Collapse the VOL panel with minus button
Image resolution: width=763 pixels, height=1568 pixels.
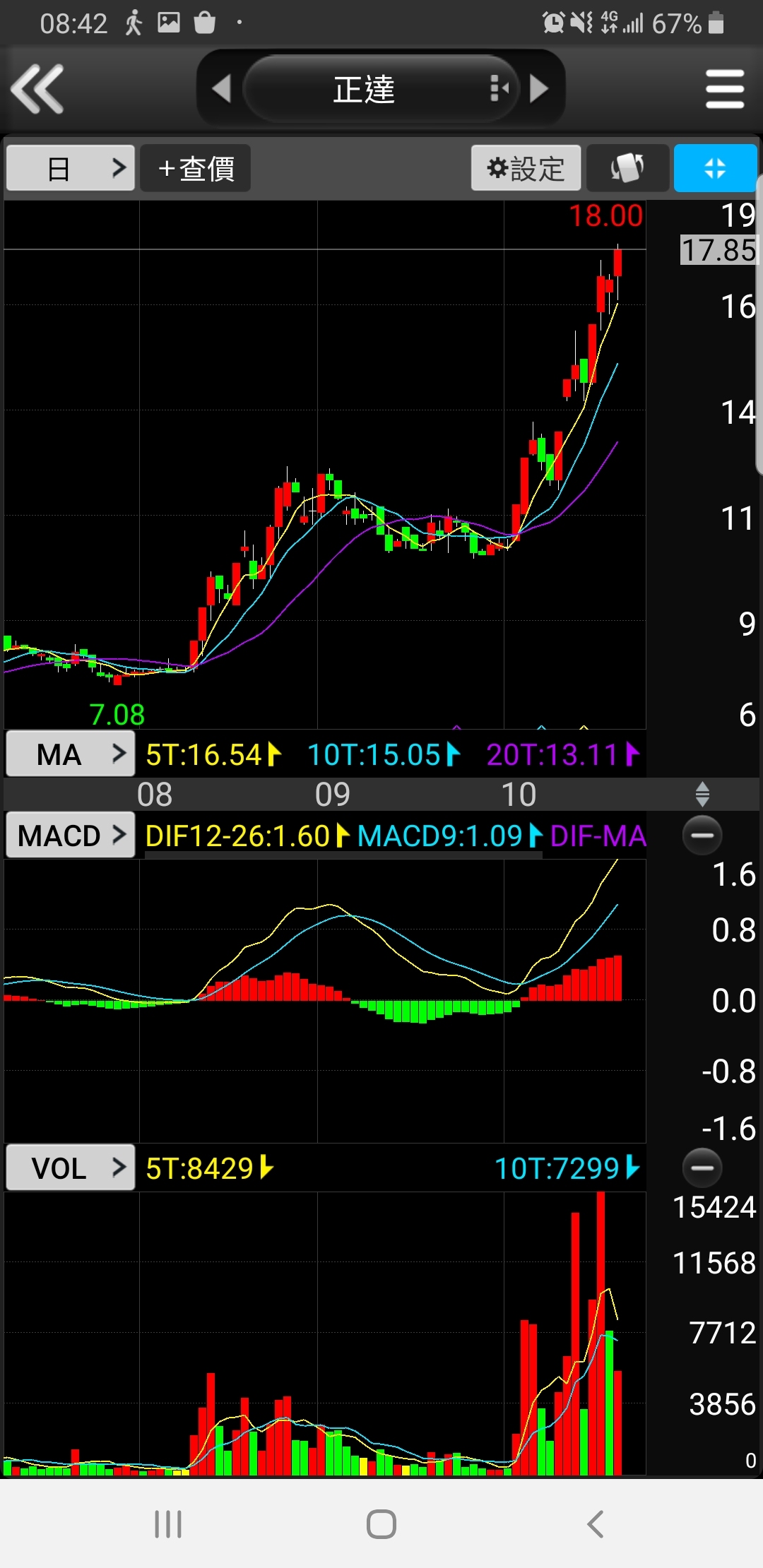point(702,1168)
